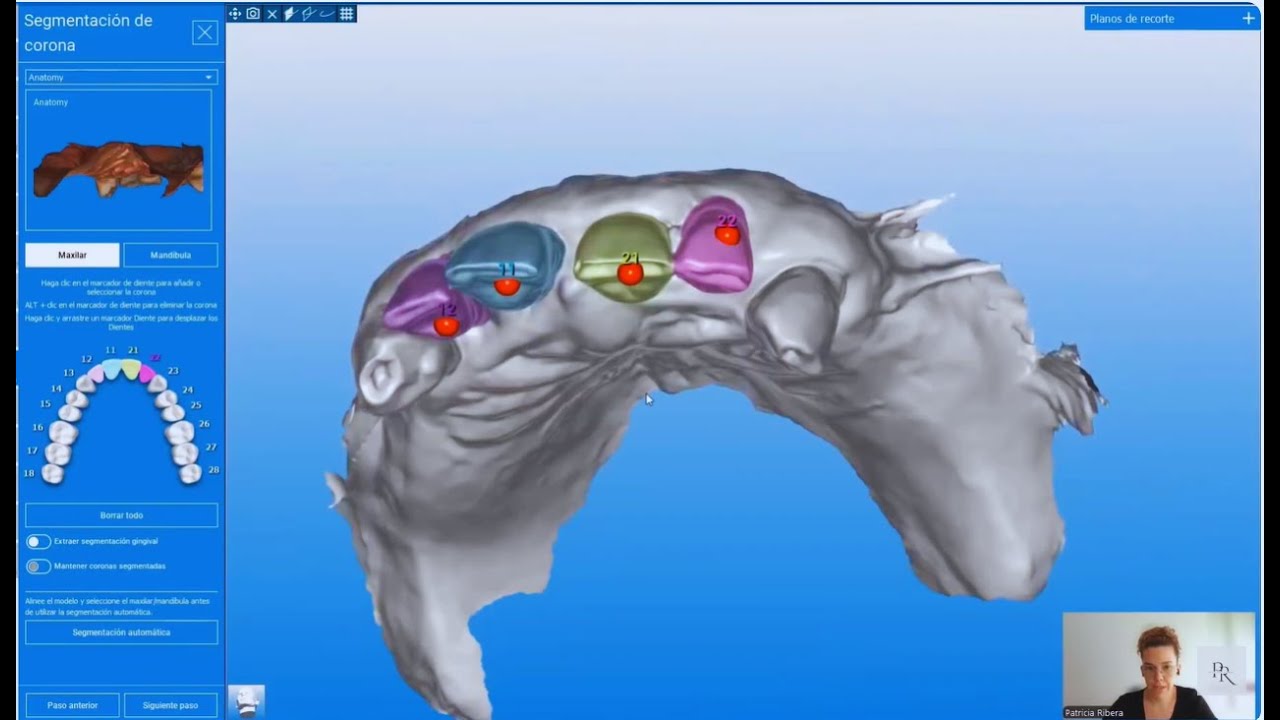Select the freehand curve tool
The height and width of the screenshot is (720, 1280).
327,14
